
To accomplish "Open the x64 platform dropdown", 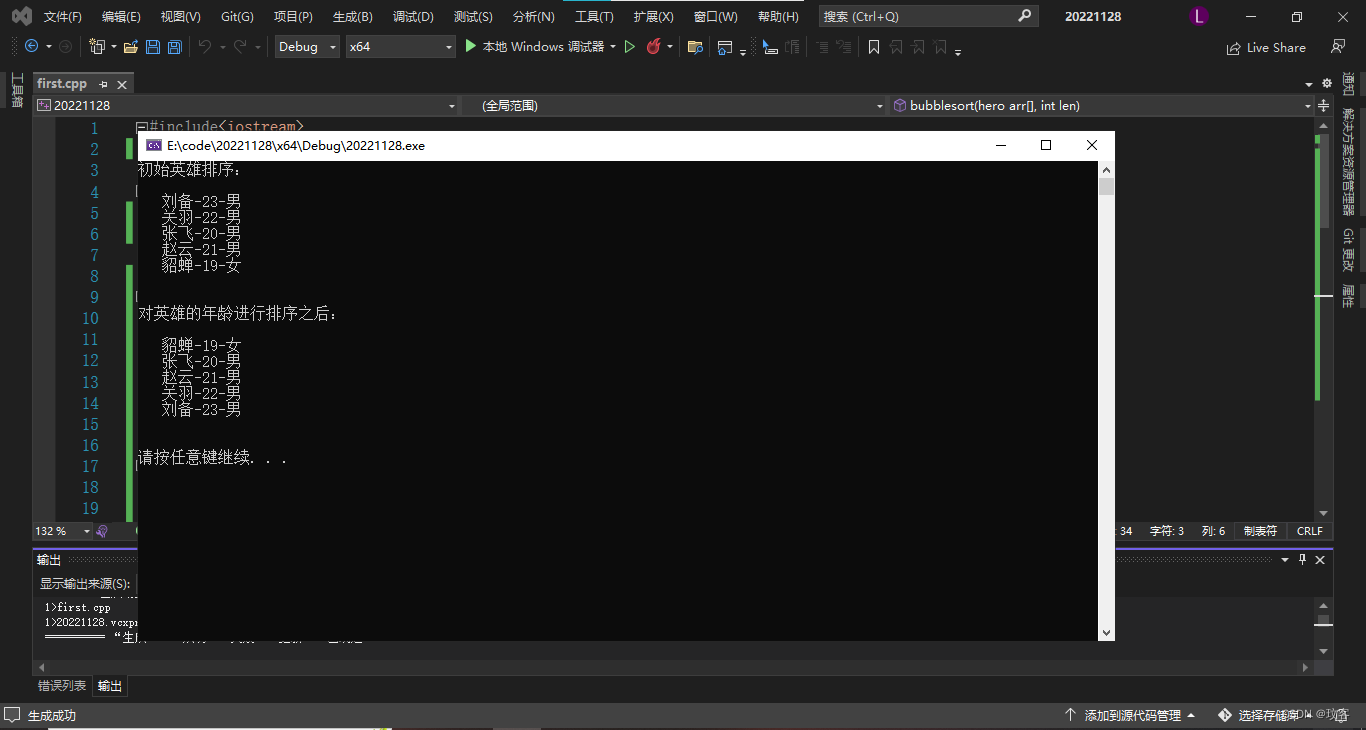I will point(400,47).
